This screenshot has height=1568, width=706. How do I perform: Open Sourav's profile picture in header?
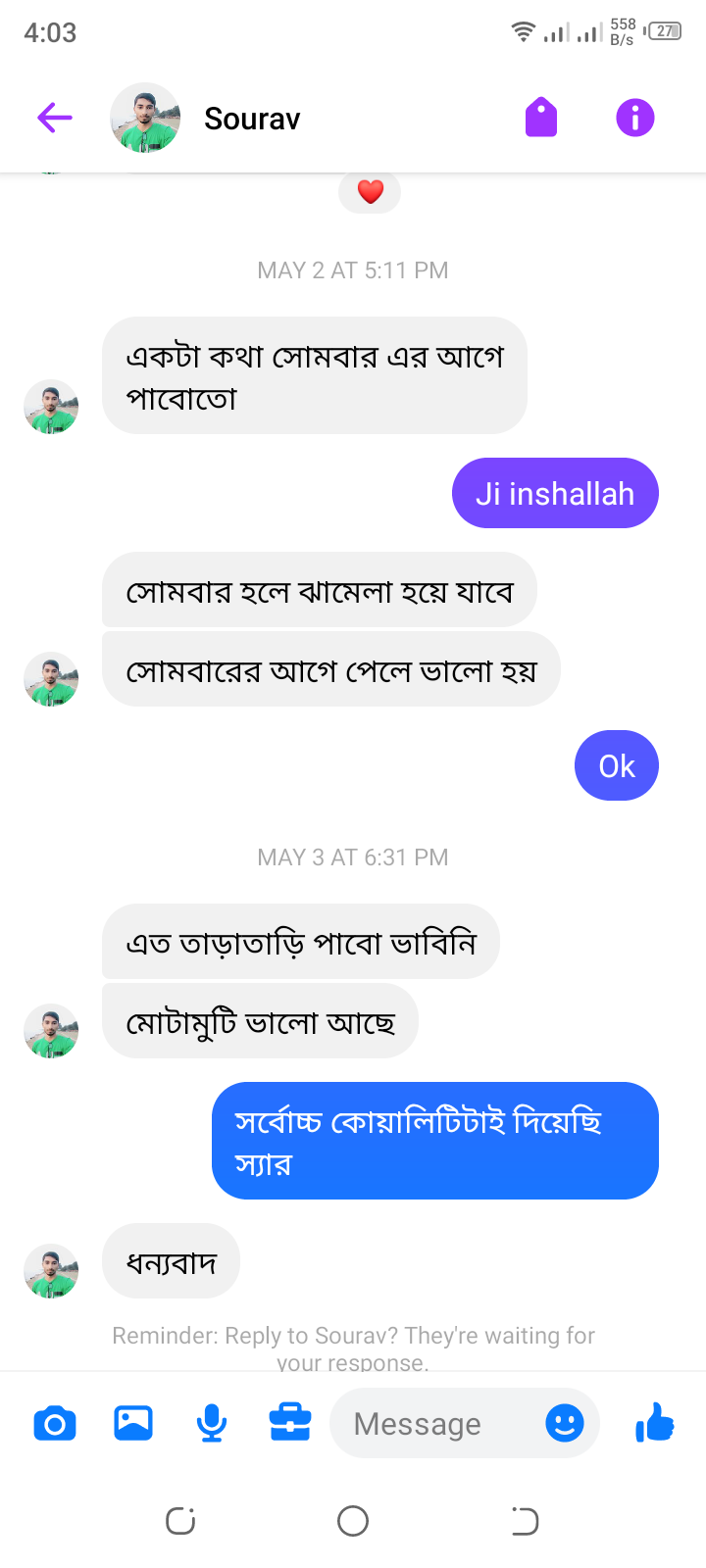pyautogui.click(x=145, y=119)
